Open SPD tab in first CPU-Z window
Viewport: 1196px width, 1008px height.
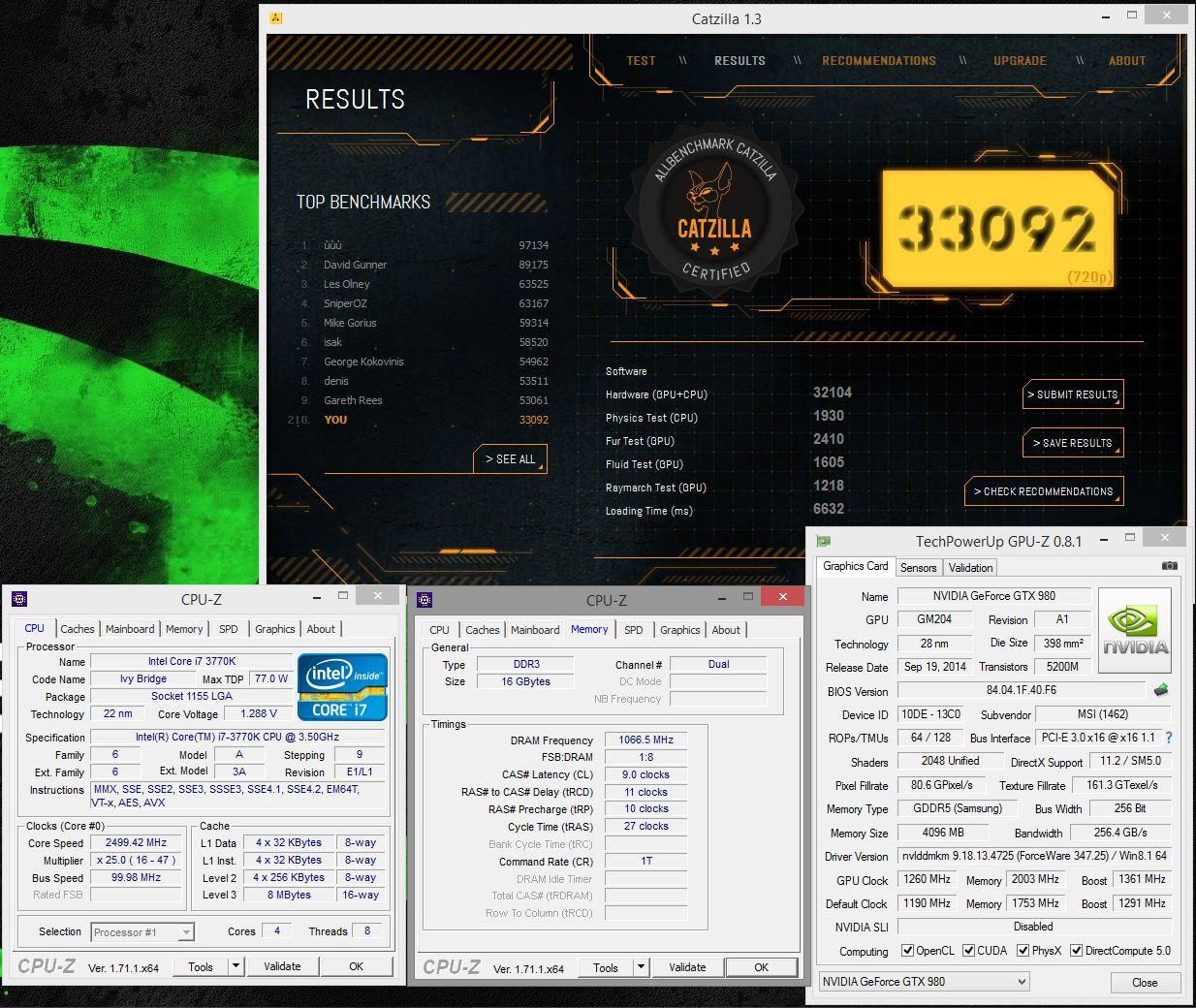[x=228, y=629]
